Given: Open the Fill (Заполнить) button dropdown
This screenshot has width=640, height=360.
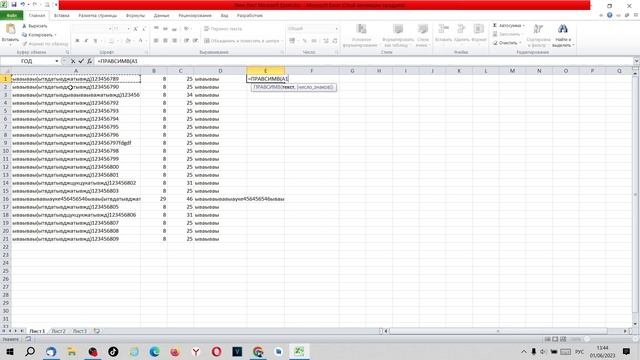Looking at the screenshot, I should point(508,34).
